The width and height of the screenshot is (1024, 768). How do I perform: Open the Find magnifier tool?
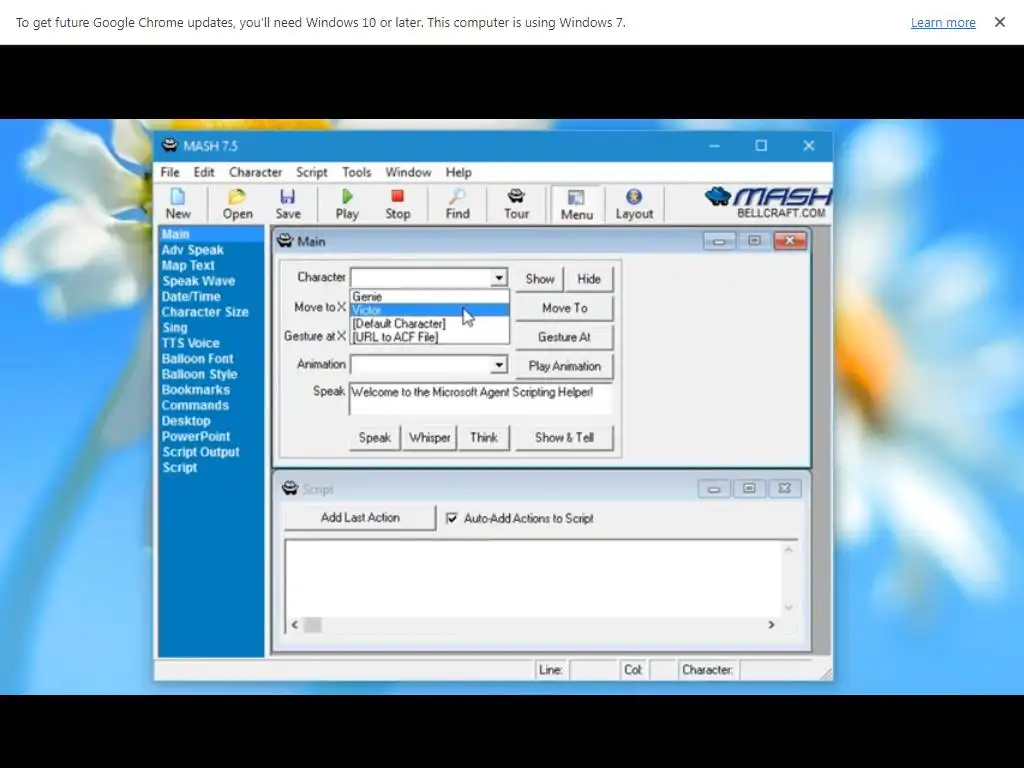click(x=457, y=204)
